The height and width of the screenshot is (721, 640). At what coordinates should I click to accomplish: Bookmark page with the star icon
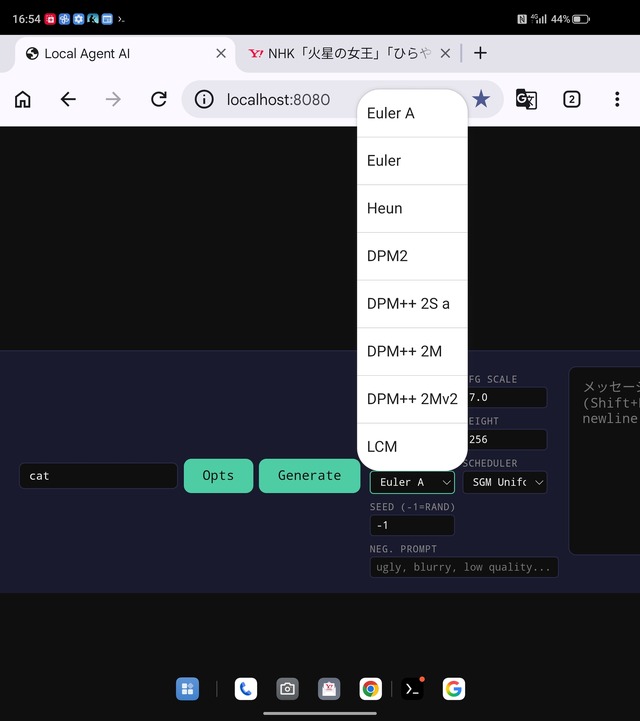481,99
